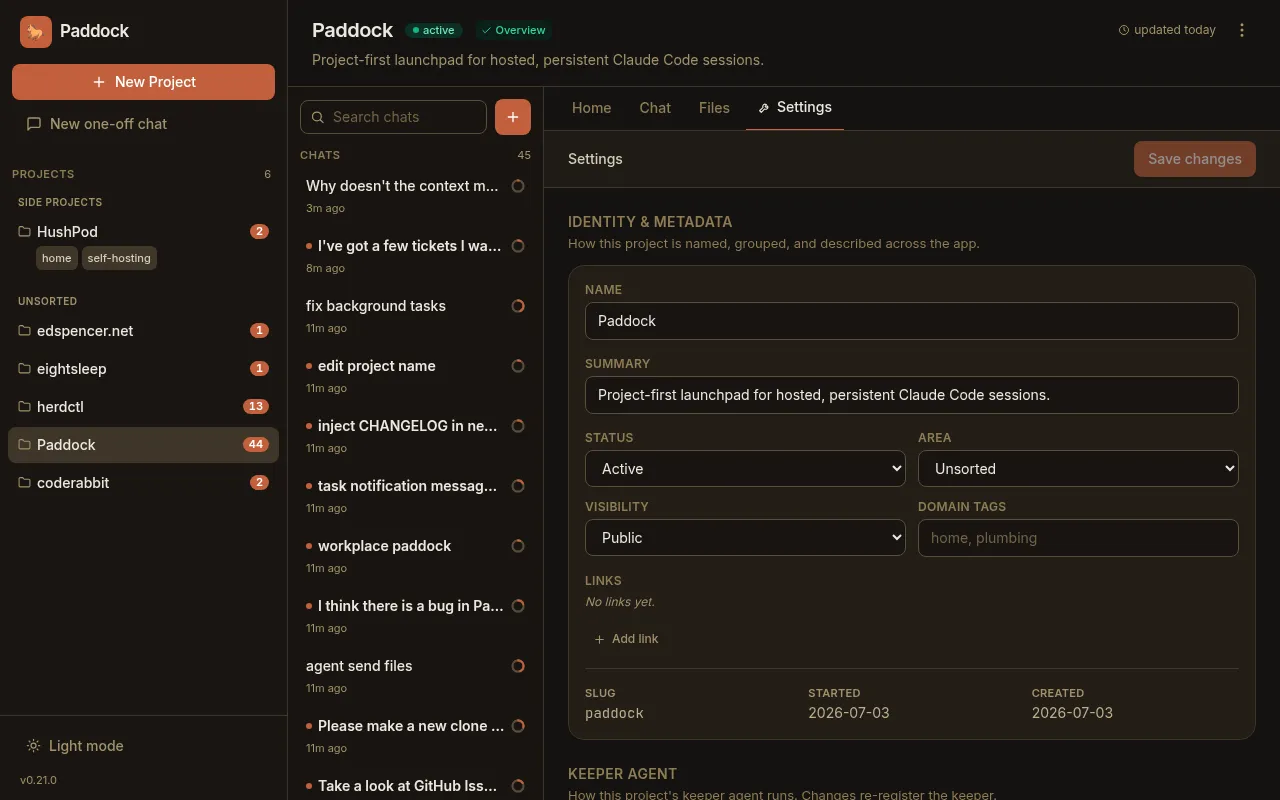Open chat 'I think there is a bug in Pa...'

415,616
